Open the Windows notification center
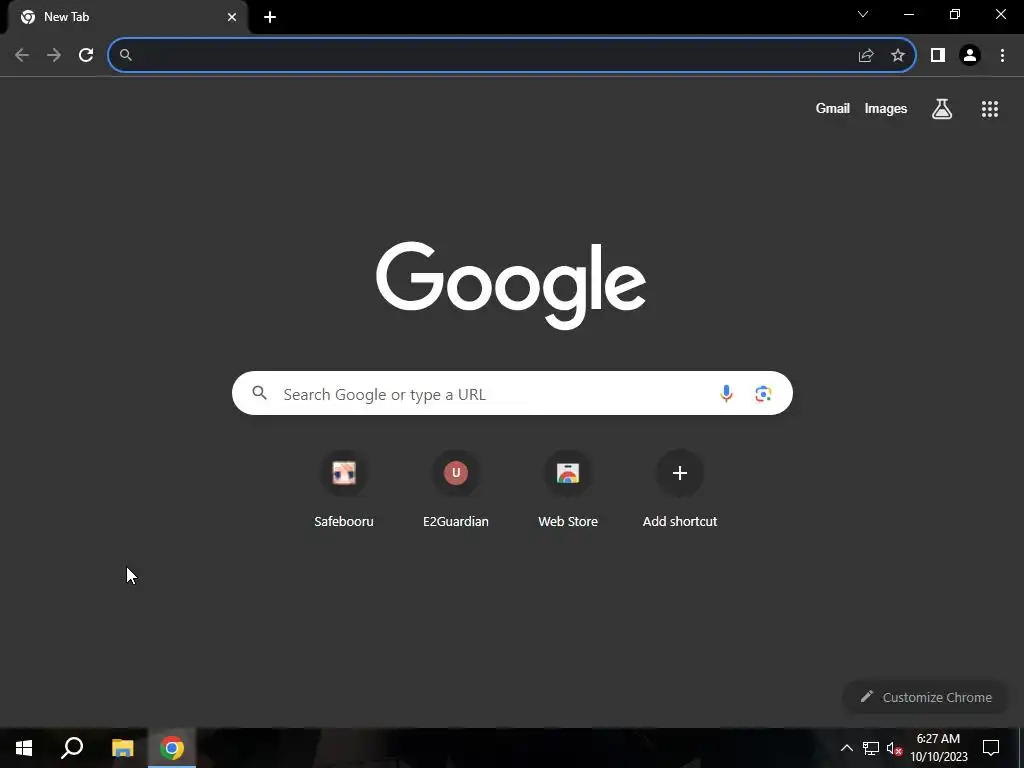The height and width of the screenshot is (768, 1024). point(991,748)
